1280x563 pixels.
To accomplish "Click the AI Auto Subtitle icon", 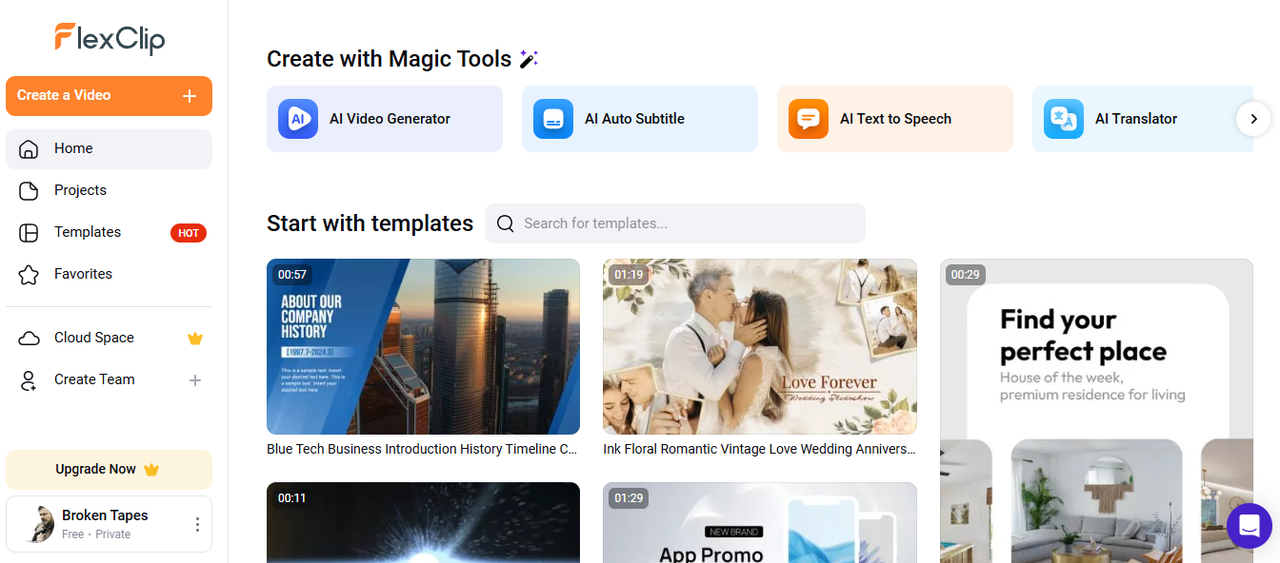I will 553,119.
